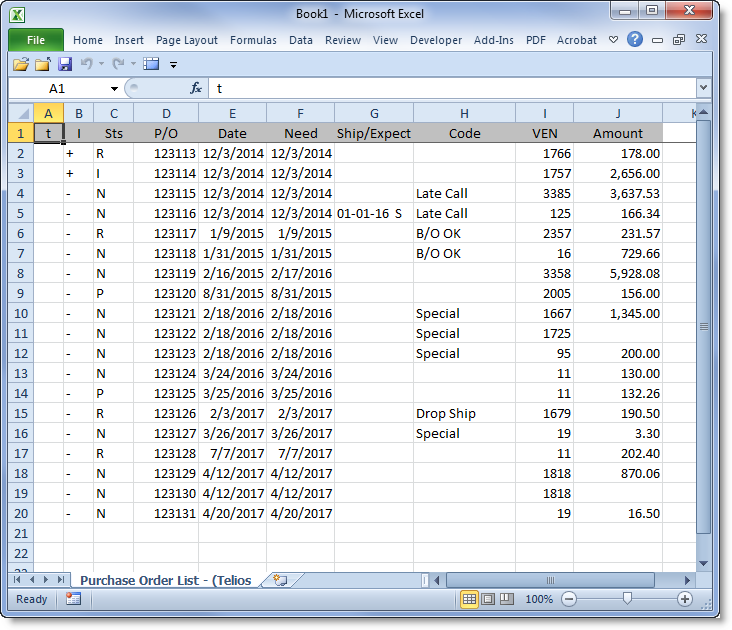The image size is (732, 630).
Task: Click the green File button
Action: [x=36, y=40]
